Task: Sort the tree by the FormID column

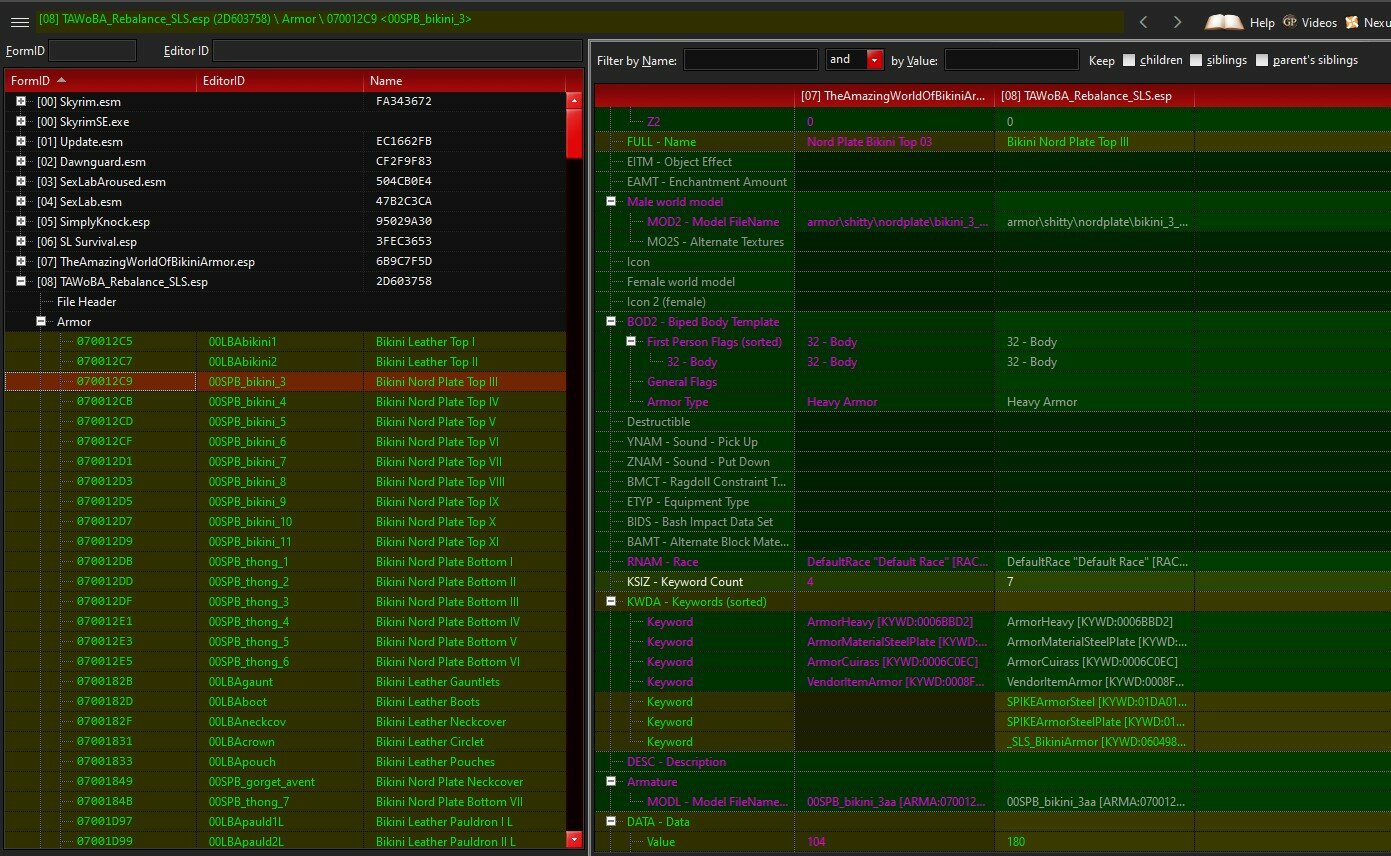Action: tap(100, 80)
